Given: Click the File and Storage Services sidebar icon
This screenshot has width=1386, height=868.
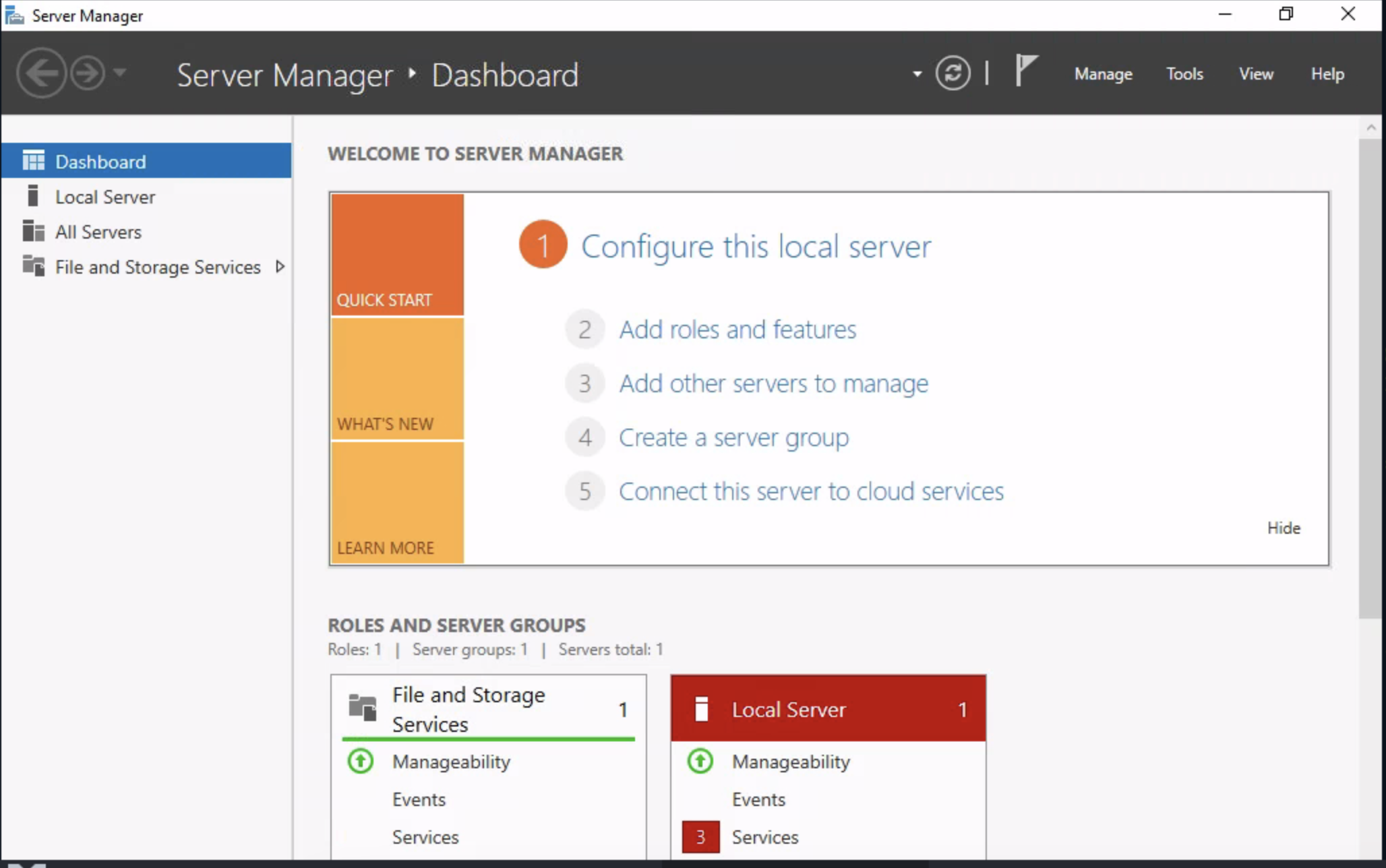Looking at the screenshot, I should (33, 266).
